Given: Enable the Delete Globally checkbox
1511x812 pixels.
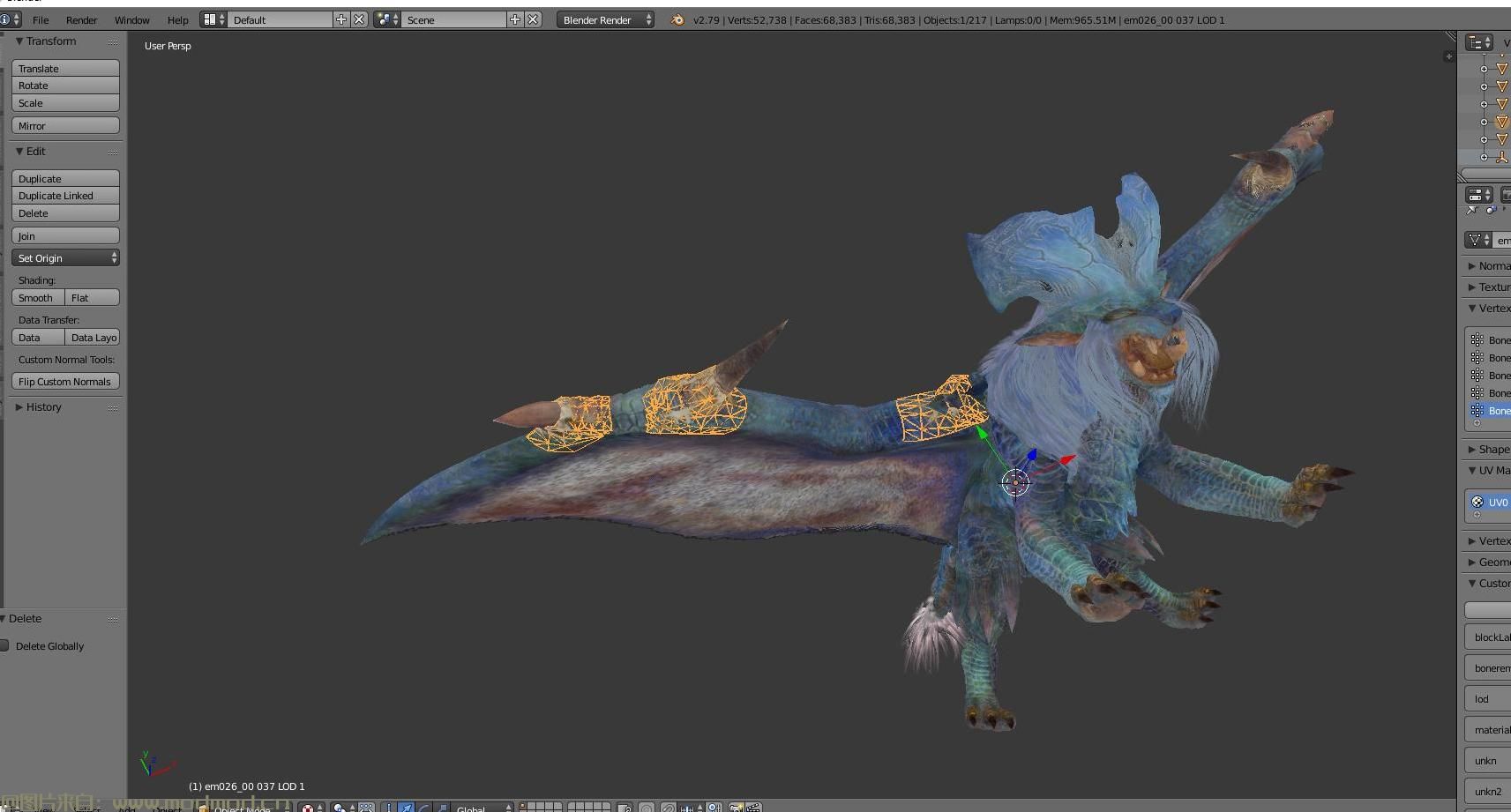Looking at the screenshot, I should tap(4, 645).
